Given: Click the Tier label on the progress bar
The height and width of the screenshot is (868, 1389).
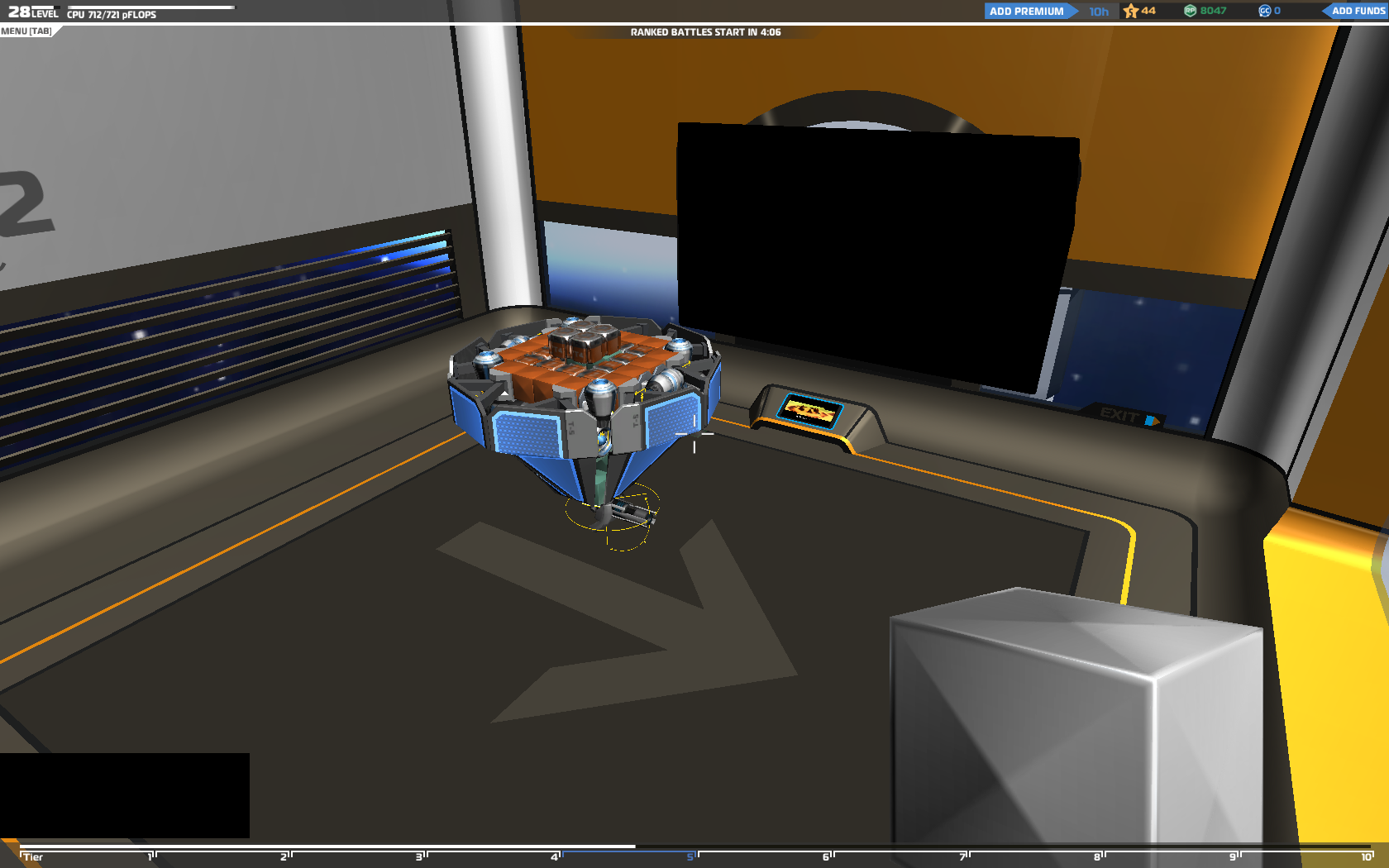Looking at the screenshot, I should click(x=33, y=856).
